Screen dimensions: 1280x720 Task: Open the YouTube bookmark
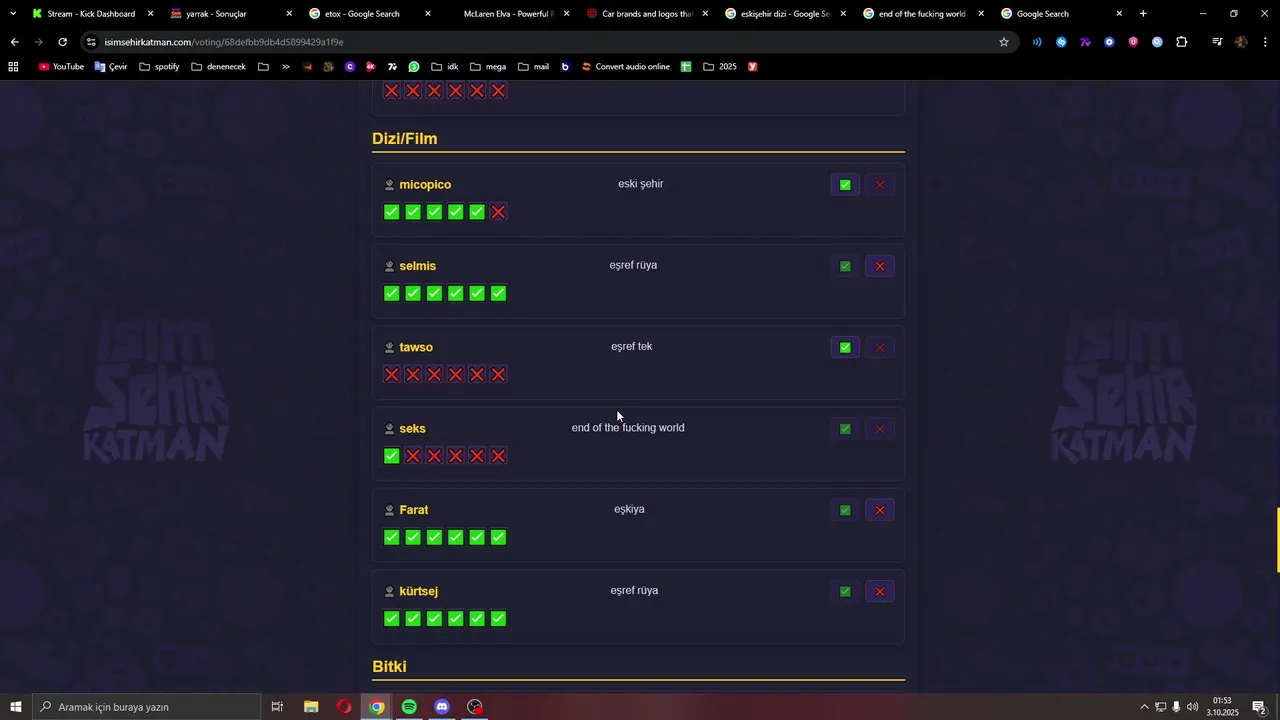(61, 67)
